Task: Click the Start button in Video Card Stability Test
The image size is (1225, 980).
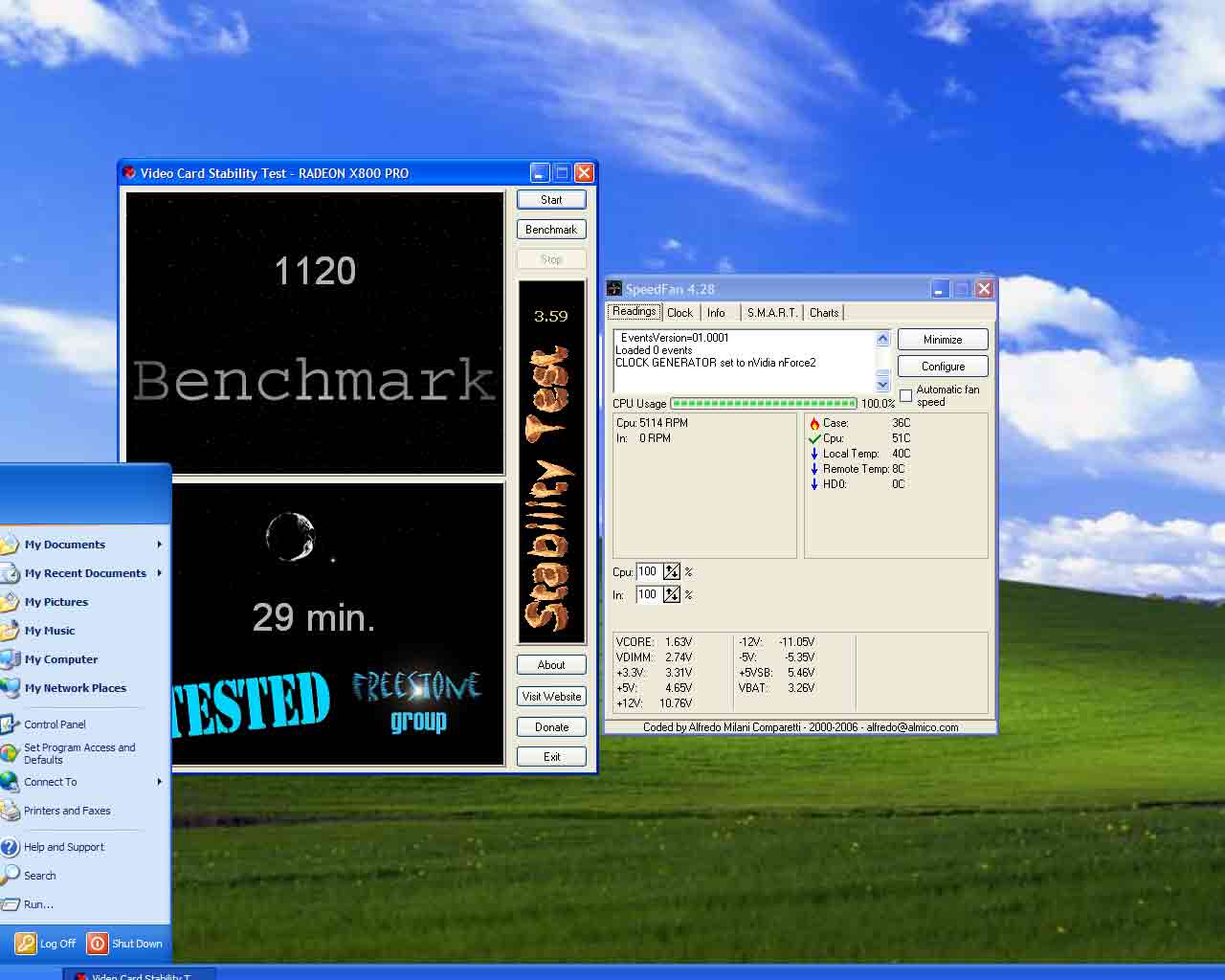Action: click(551, 199)
